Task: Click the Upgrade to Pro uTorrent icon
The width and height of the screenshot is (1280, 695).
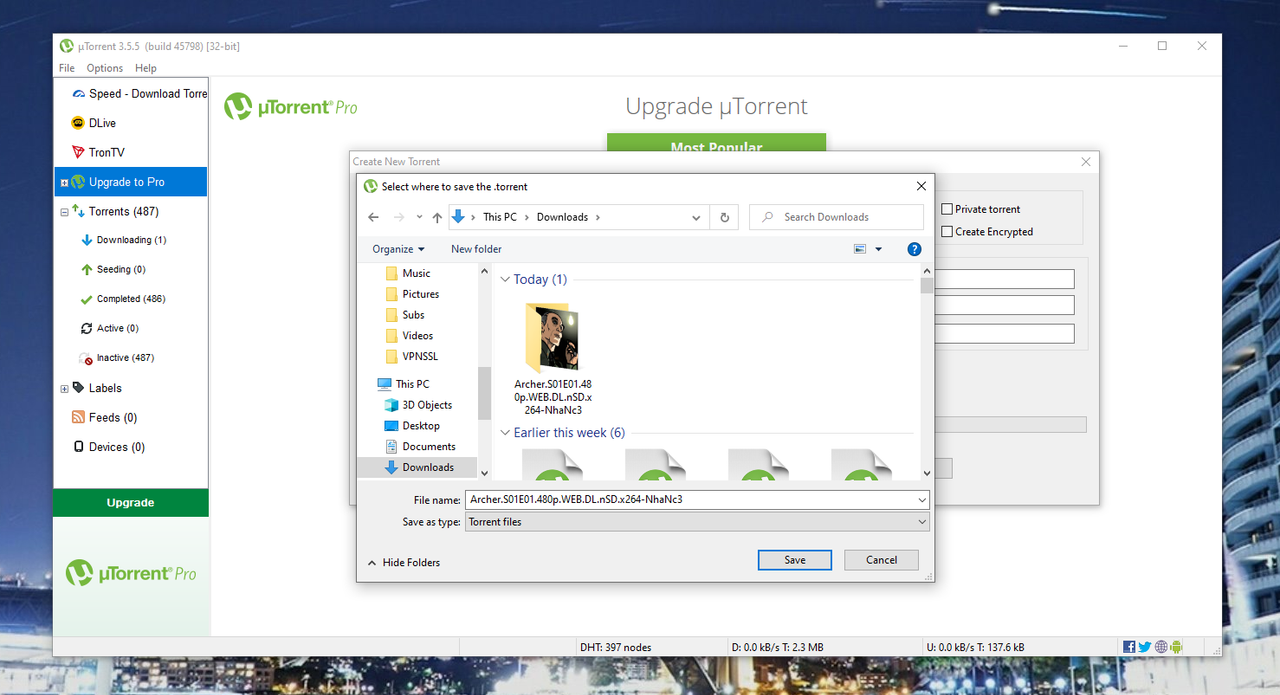Action: [78, 182]
